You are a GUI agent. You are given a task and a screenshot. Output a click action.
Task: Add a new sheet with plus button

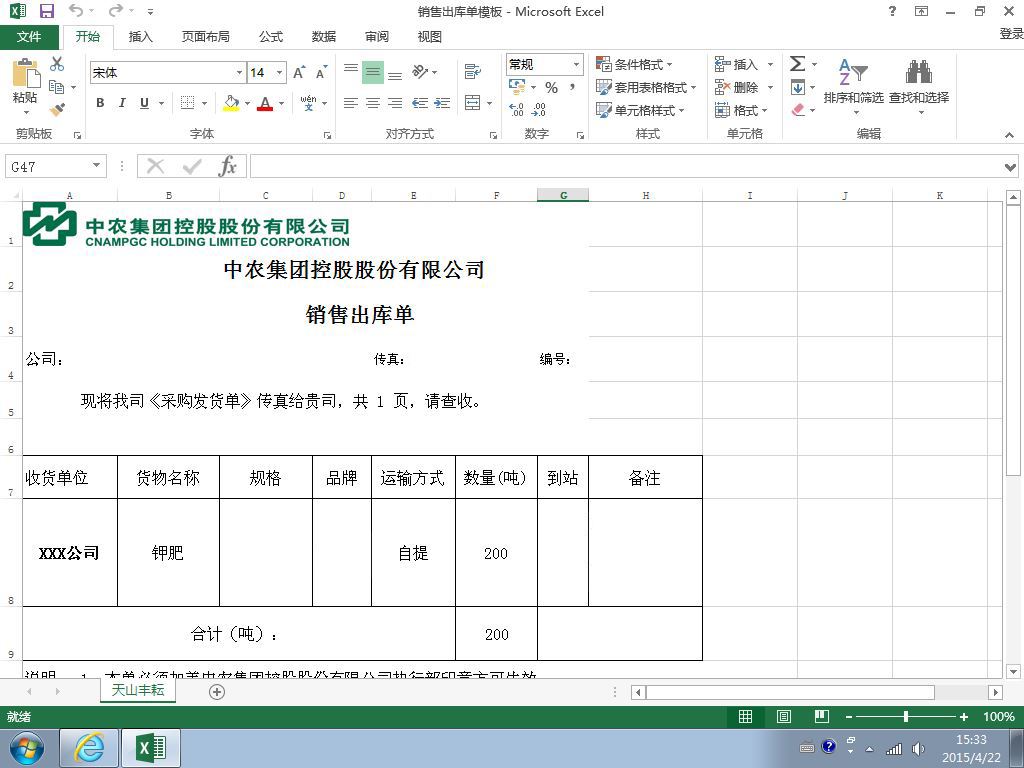(217, 692)
